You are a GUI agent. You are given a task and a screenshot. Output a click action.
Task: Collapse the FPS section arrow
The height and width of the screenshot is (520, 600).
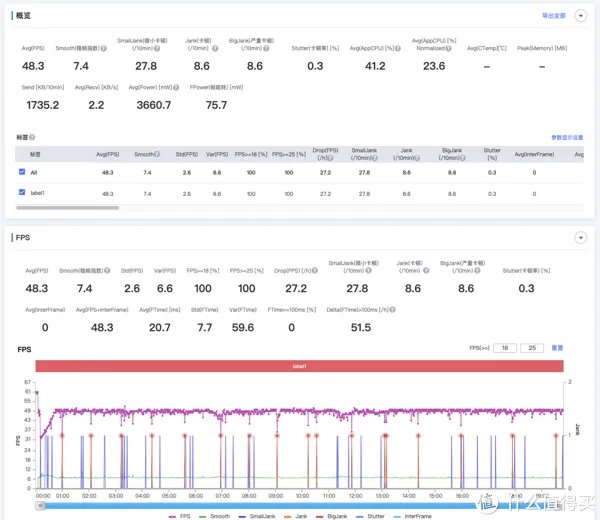click(581, 238)
